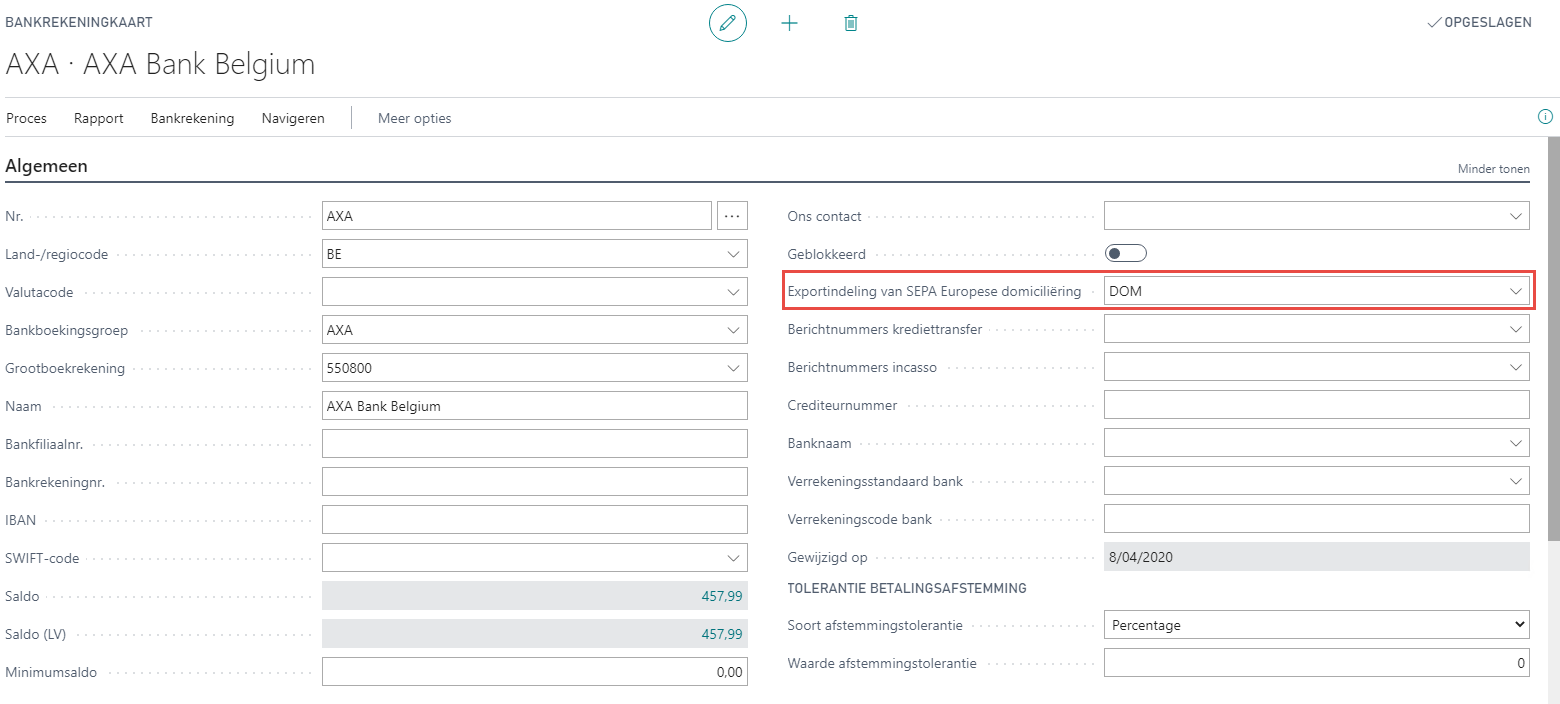The width and height of the screenshot is (1560, 704).
Task: Click the Saldo value 457,99
Action: pyautogui.click(x=721, y=596)
